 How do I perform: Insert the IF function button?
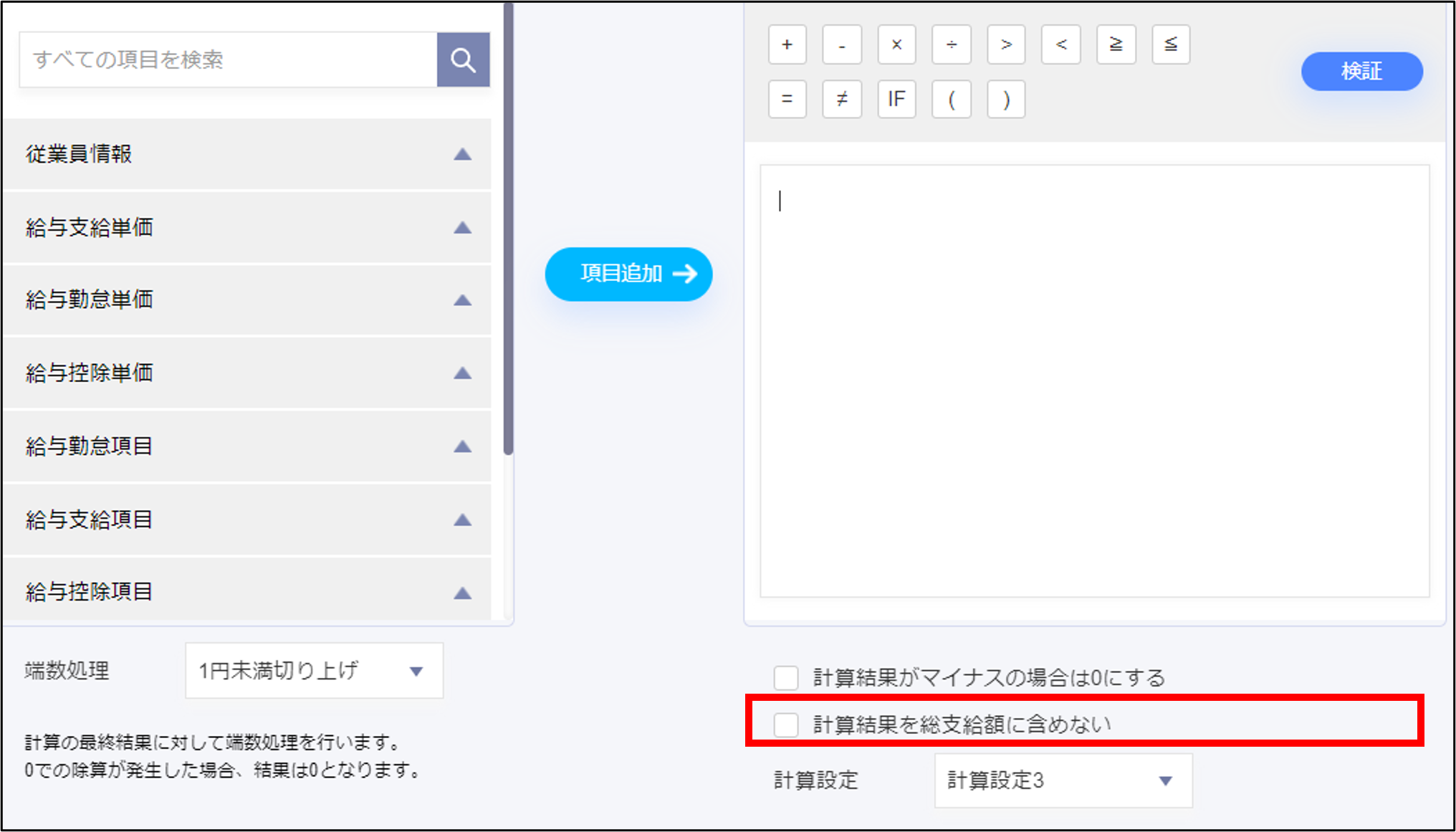coord(896,99)
